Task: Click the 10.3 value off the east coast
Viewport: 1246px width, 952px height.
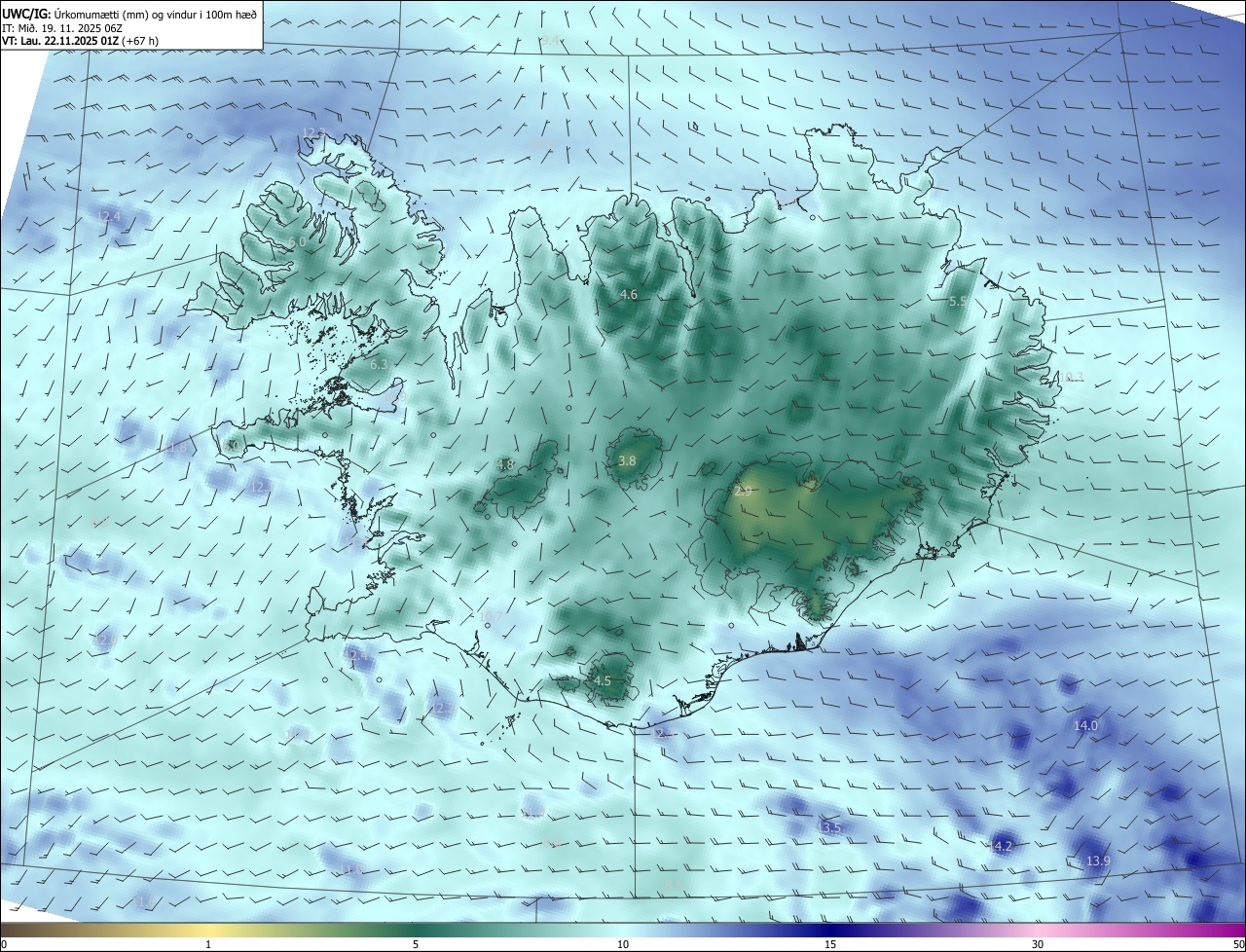Action: click(1071, 378)
